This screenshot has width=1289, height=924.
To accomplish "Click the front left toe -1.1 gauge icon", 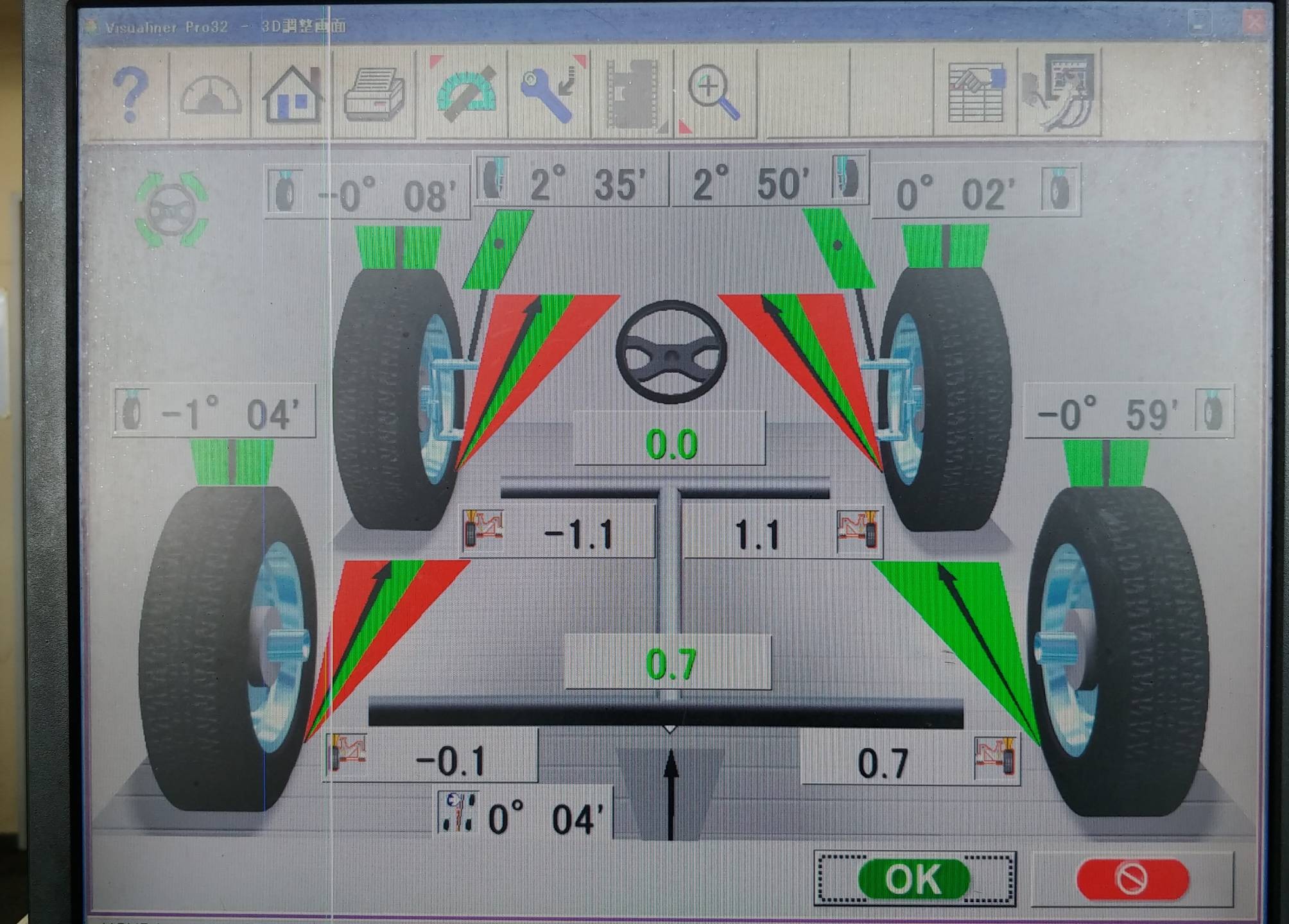I will coord(483,531).
